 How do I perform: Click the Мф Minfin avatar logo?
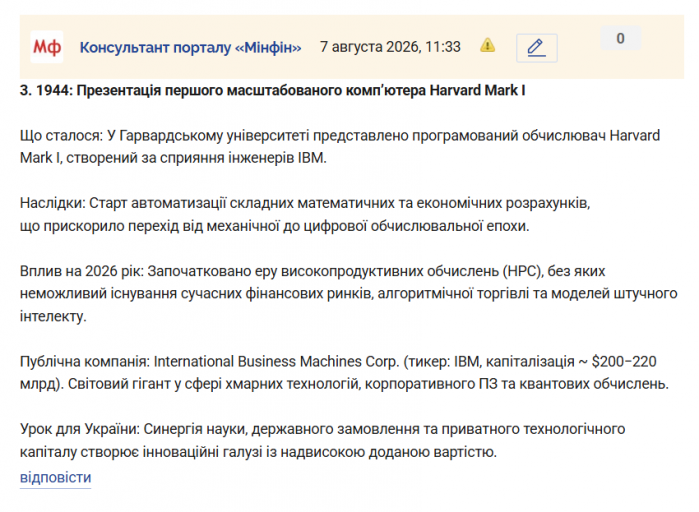click(x=47, y=47)
